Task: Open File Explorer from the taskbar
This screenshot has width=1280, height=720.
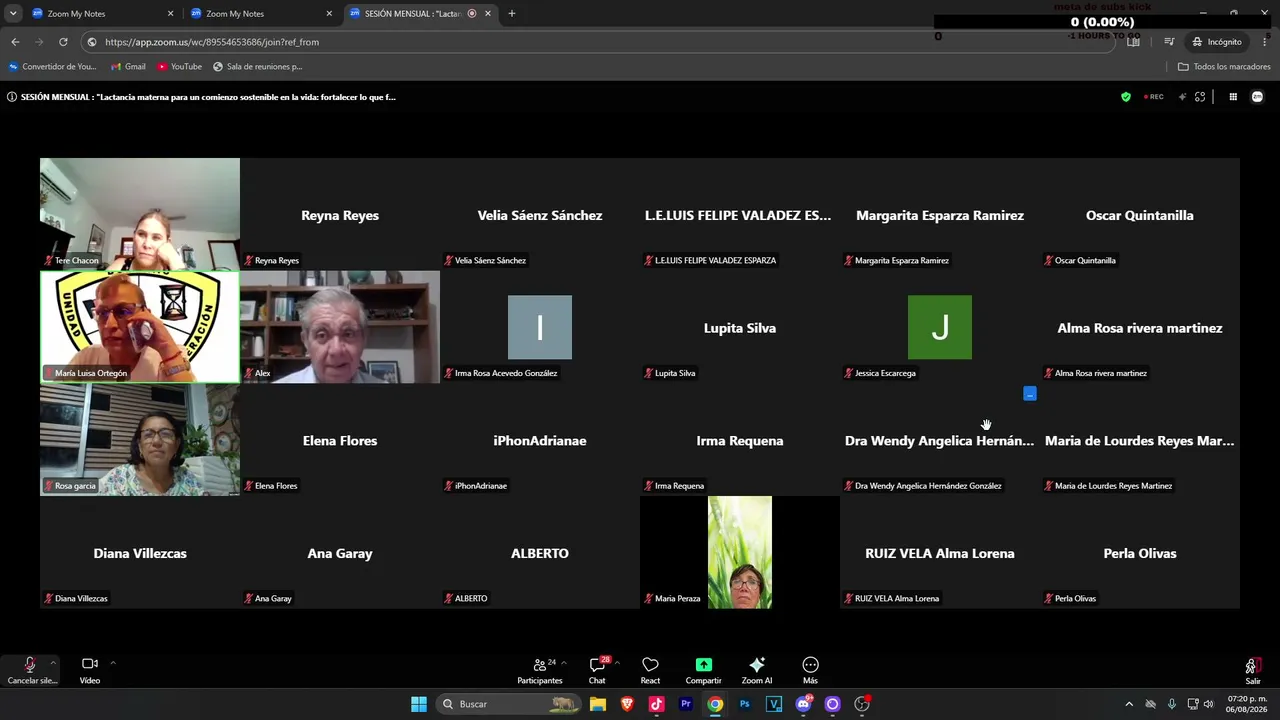Action: pos(598,704)
